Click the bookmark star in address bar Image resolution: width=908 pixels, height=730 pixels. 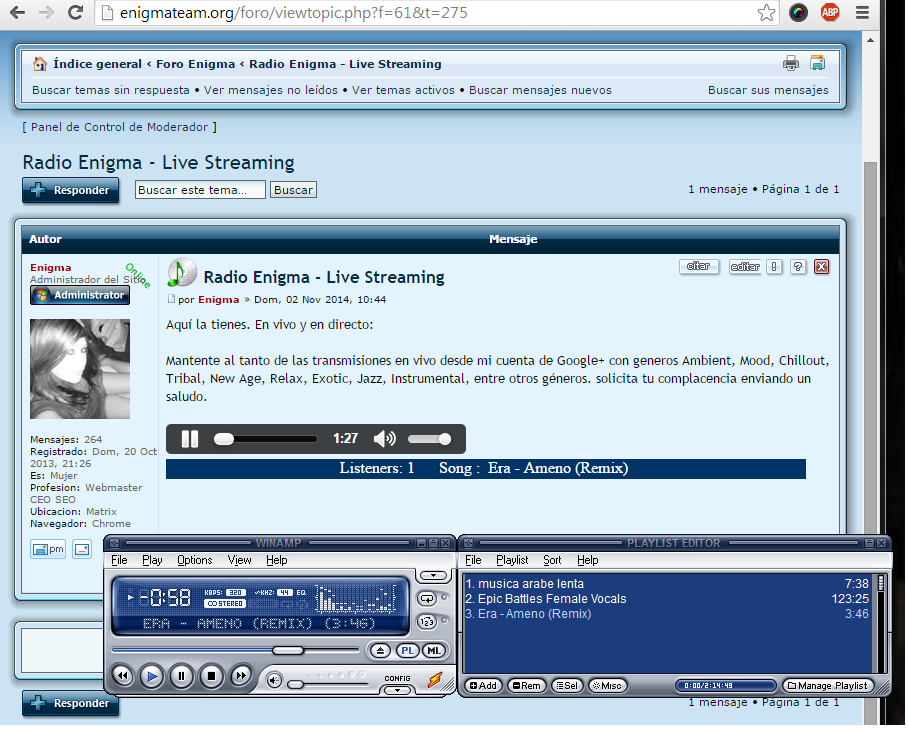point(766,13)
